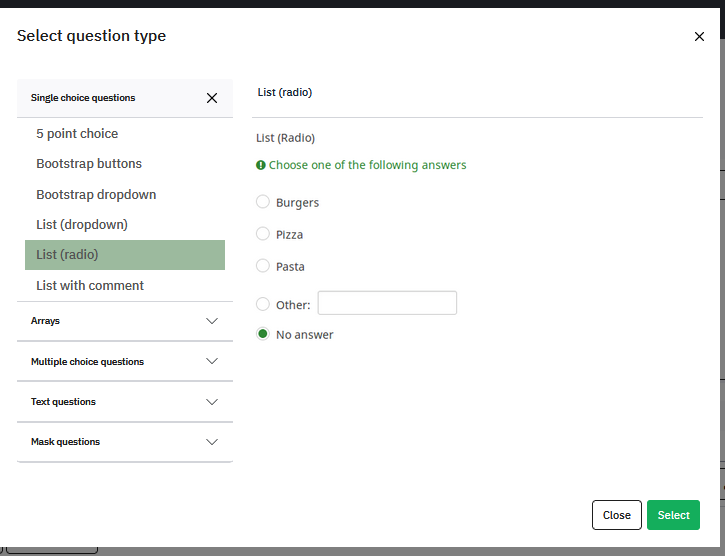725x556 pixels.
Task: Click the Text questions chevron arrow
Action: 212,402
